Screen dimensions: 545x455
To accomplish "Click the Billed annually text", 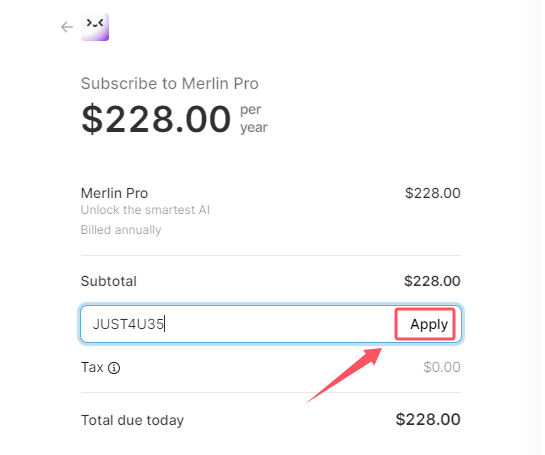I will (121, 230).
